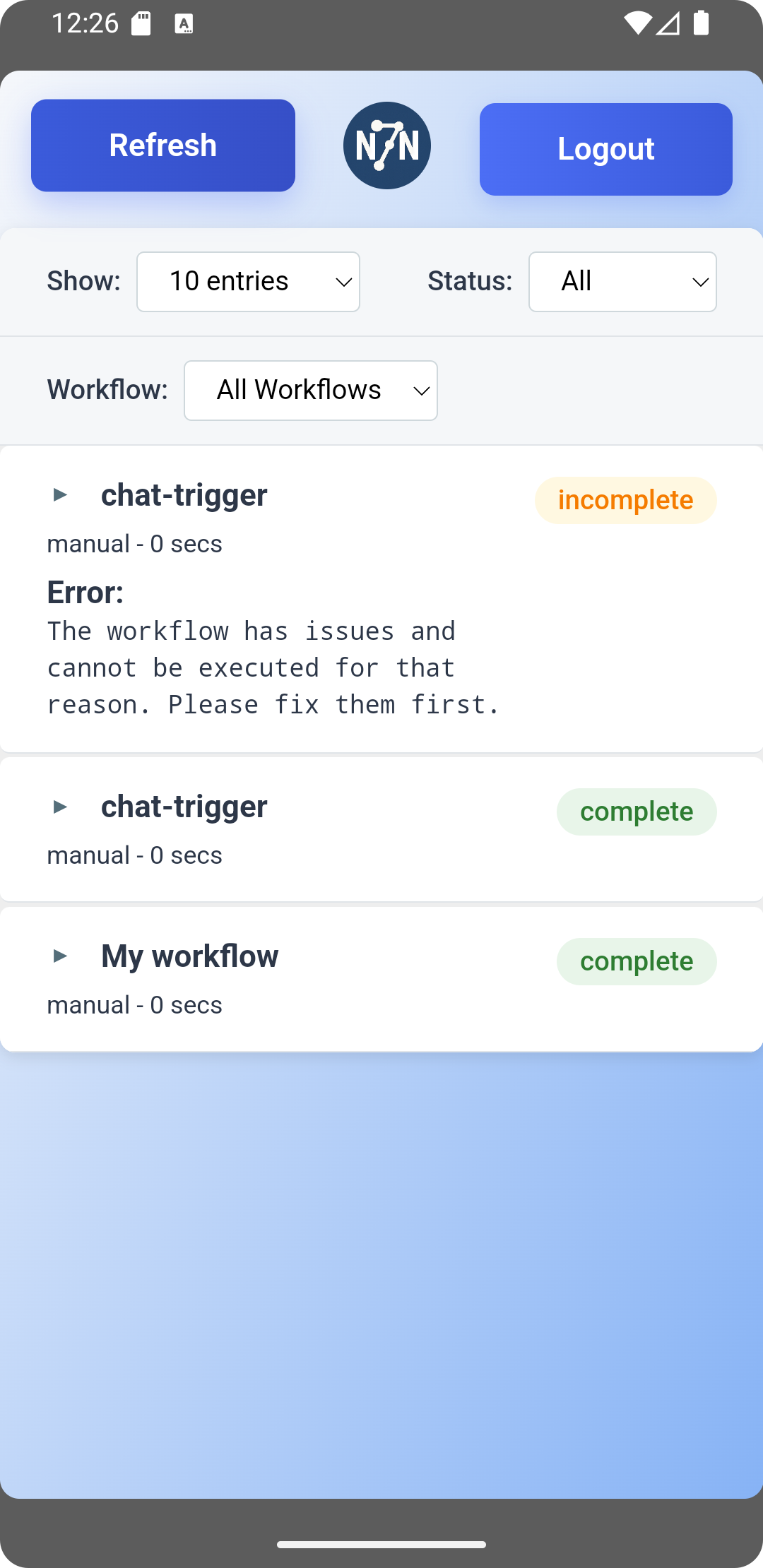Expand the My workflow execution

point(60,956)
